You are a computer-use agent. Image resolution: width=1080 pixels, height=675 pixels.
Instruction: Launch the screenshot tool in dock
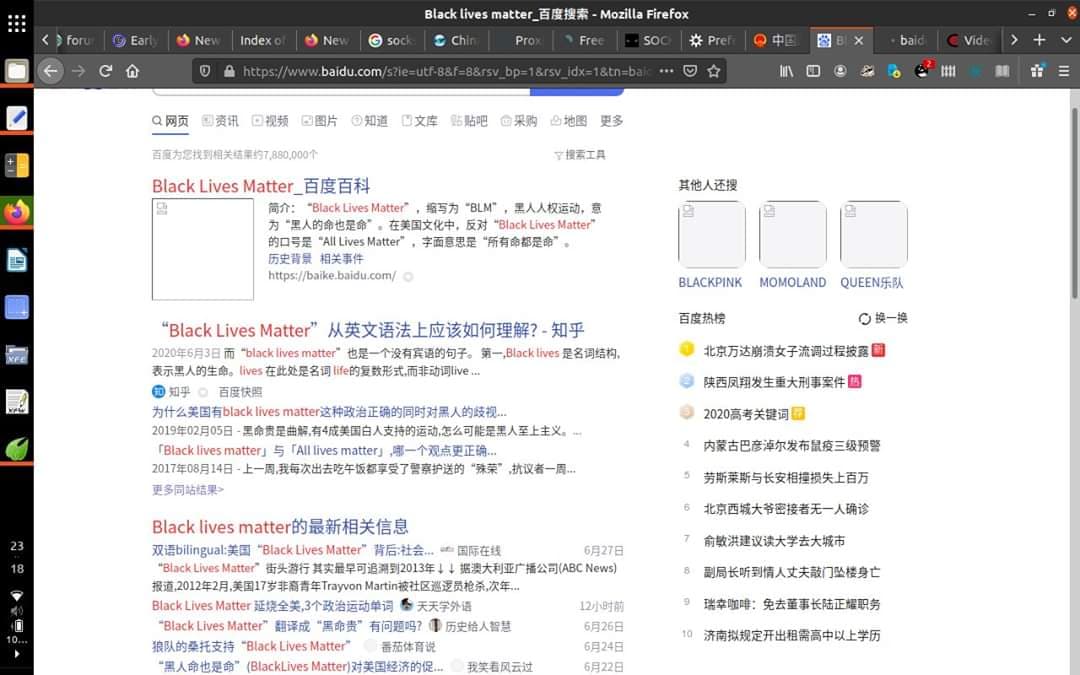[17, 307]
